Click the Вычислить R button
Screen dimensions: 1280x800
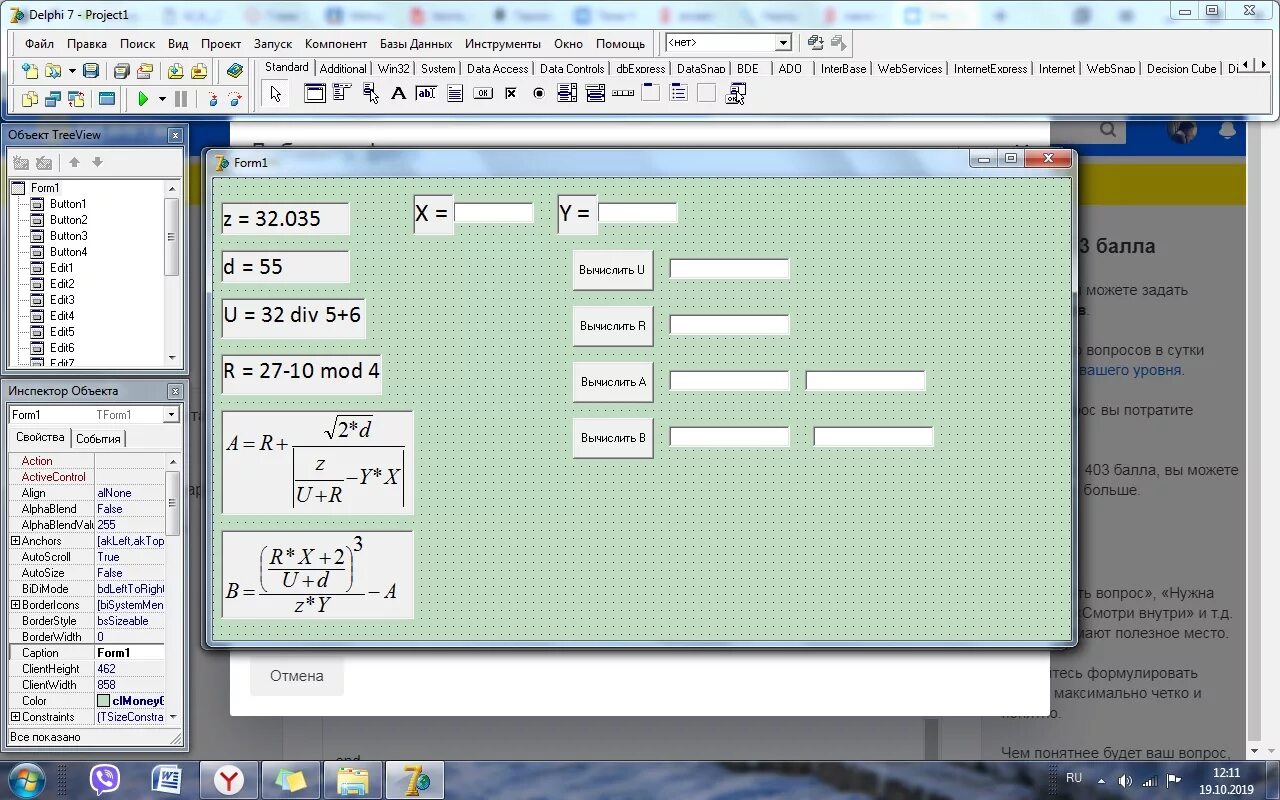613,326
